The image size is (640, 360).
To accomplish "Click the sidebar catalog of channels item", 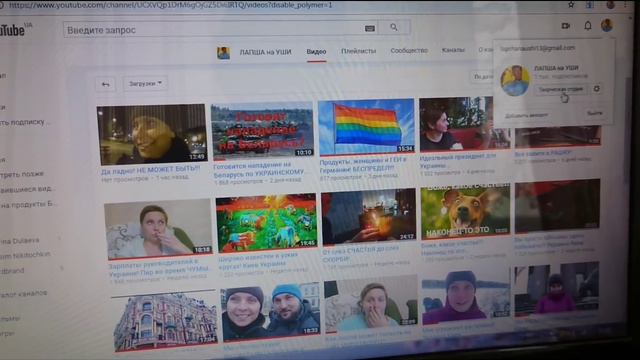I will (x=24, y=293).
